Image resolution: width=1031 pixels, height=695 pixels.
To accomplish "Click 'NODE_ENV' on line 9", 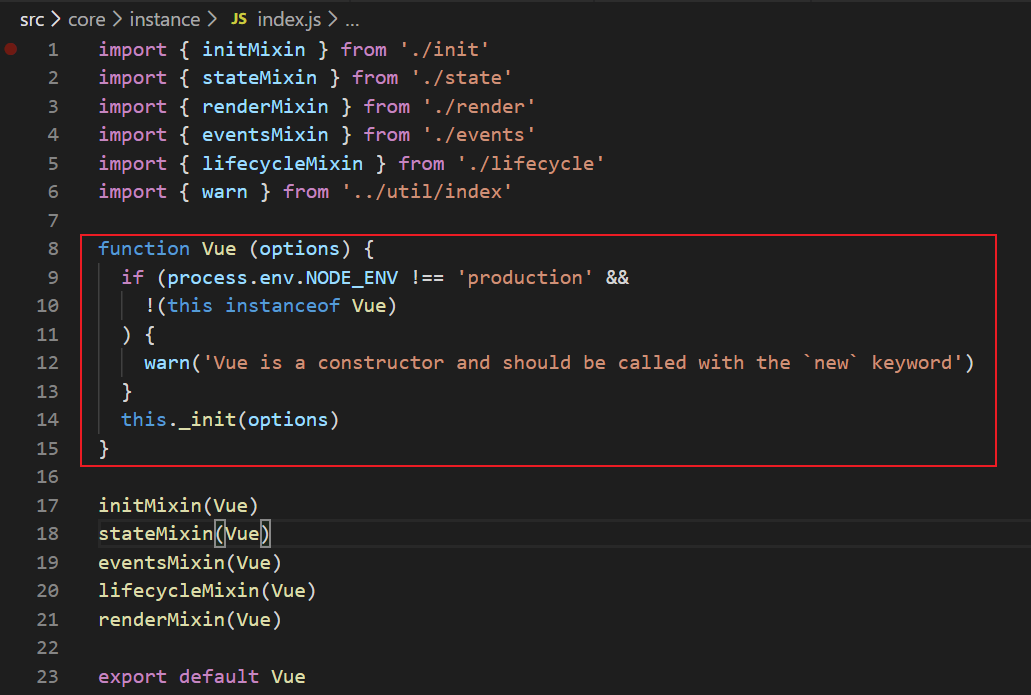I will pyautogui.click(x=352, y=278).
